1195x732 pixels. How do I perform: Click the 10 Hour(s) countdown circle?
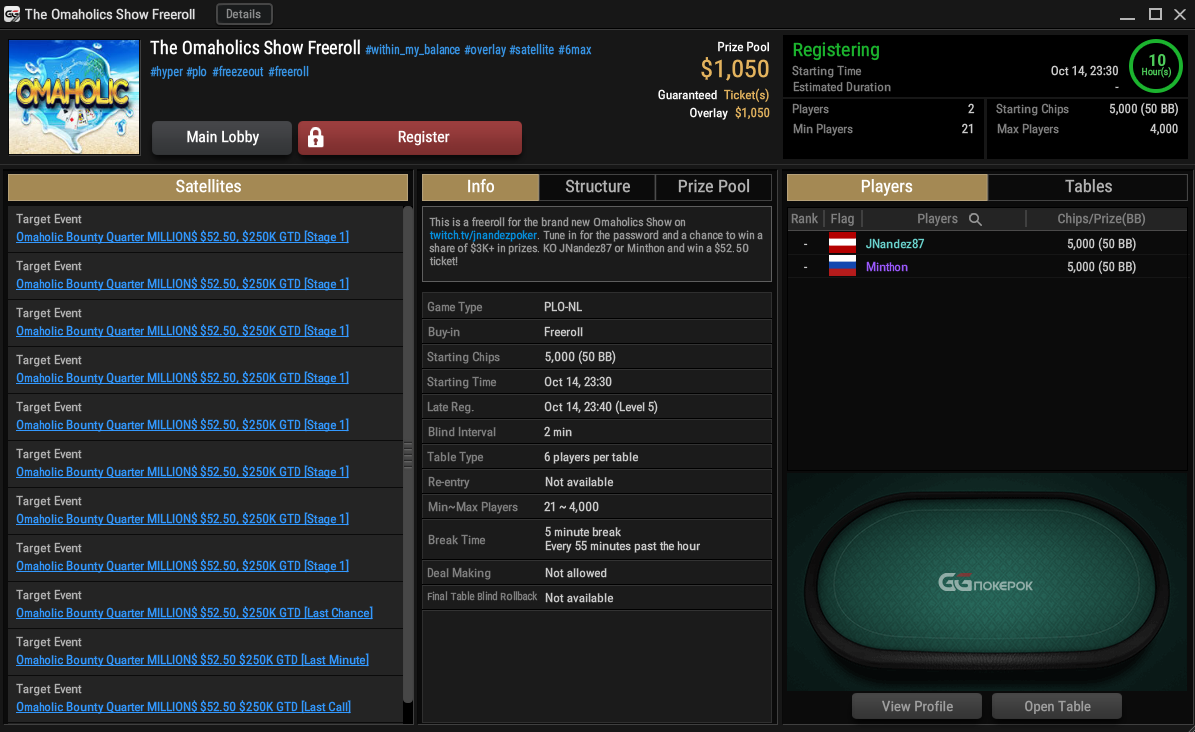(x=1155, y=66)
